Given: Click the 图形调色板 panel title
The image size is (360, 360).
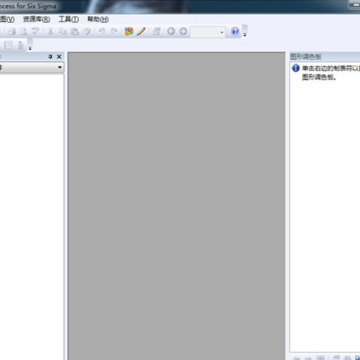Looking at the screenshot, I should [306, 57].
